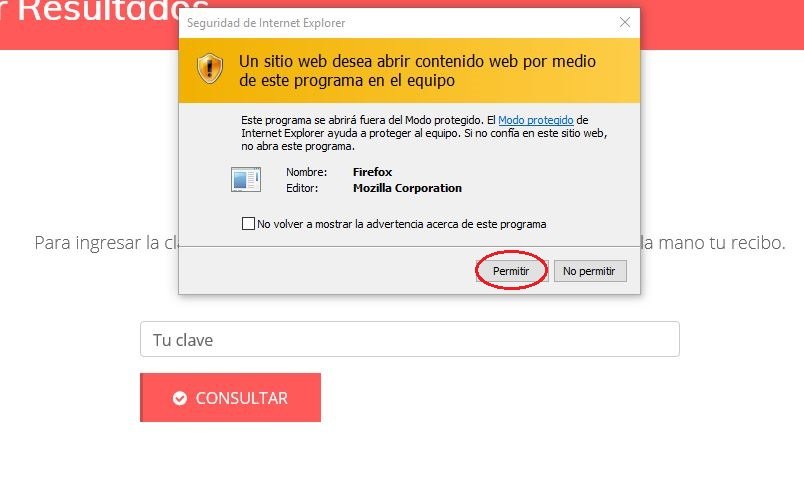Click the 'Este programa se abrirá' description paragraph
804x478 pixels.
(x=424, y=133)
